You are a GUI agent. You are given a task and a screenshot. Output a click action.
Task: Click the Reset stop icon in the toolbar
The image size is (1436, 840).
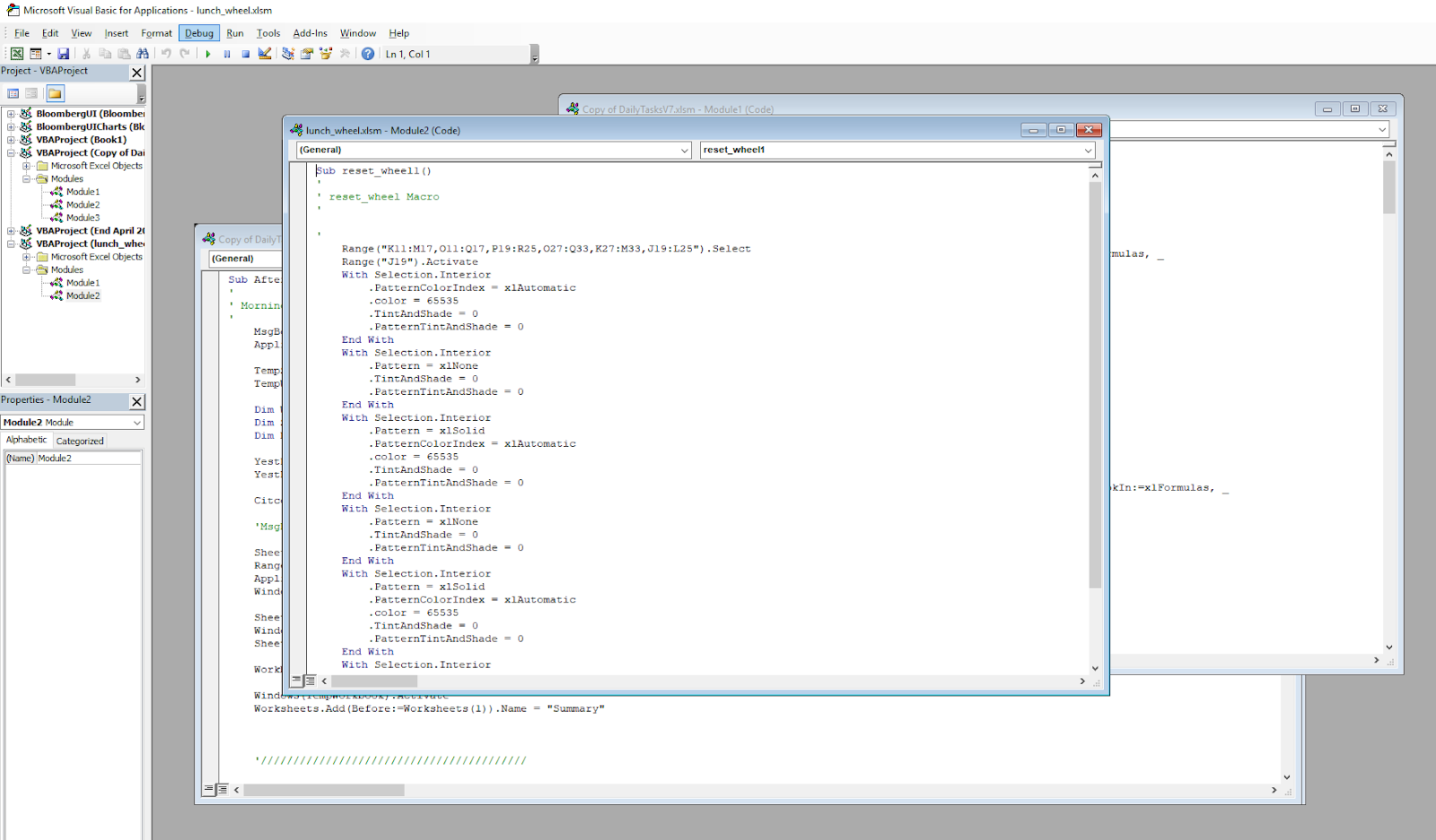(x=246, y=54)
